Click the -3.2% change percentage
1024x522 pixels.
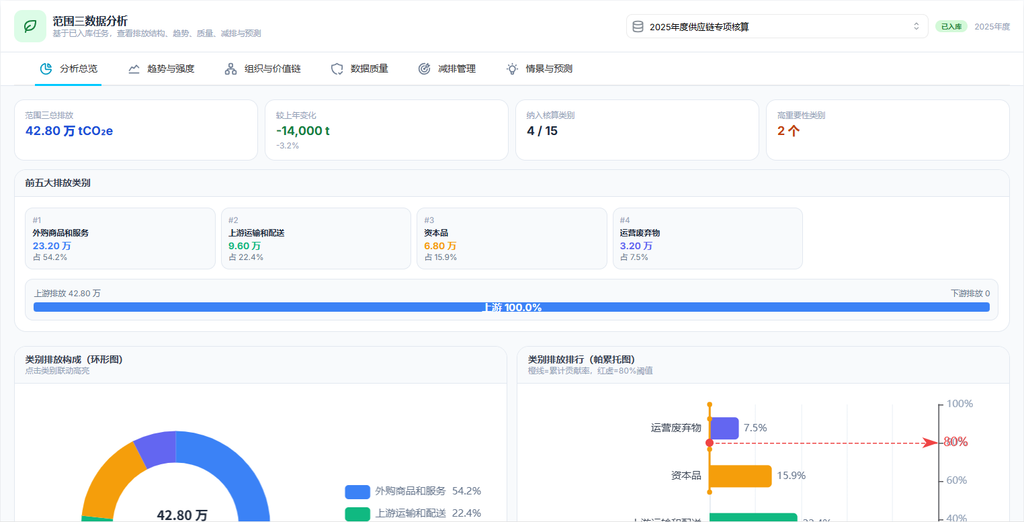click(287, 146)
